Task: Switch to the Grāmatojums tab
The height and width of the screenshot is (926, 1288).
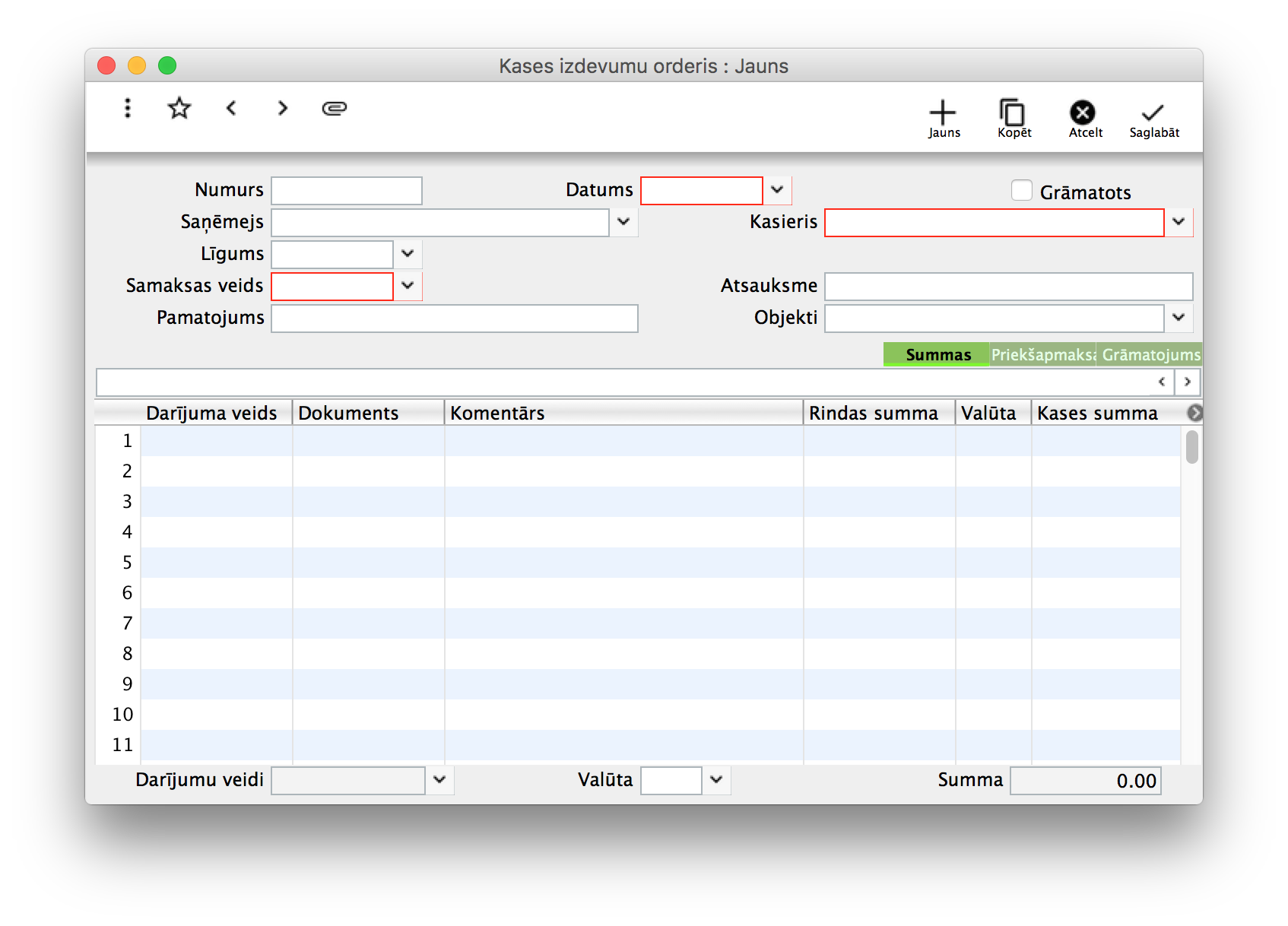Action: point(1150,355)
